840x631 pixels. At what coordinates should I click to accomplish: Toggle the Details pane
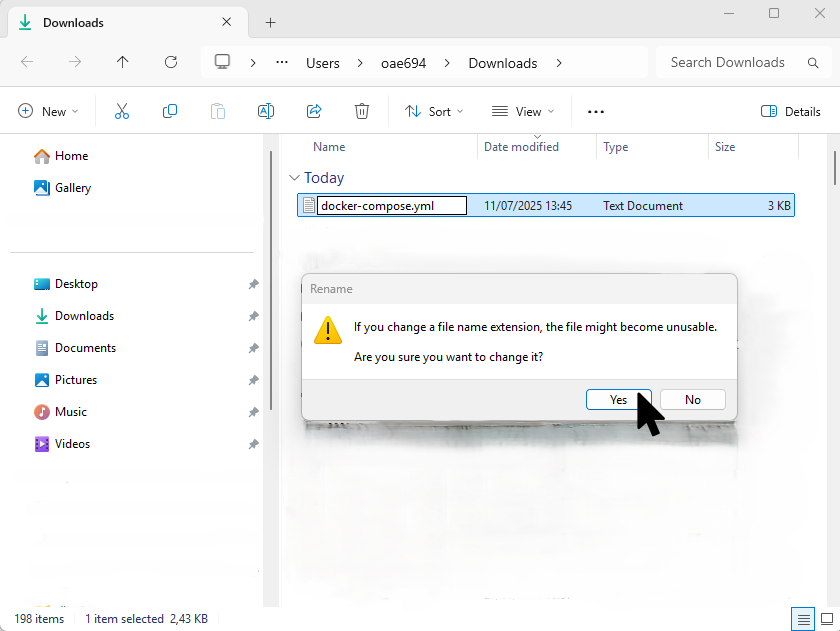[791, 112]
